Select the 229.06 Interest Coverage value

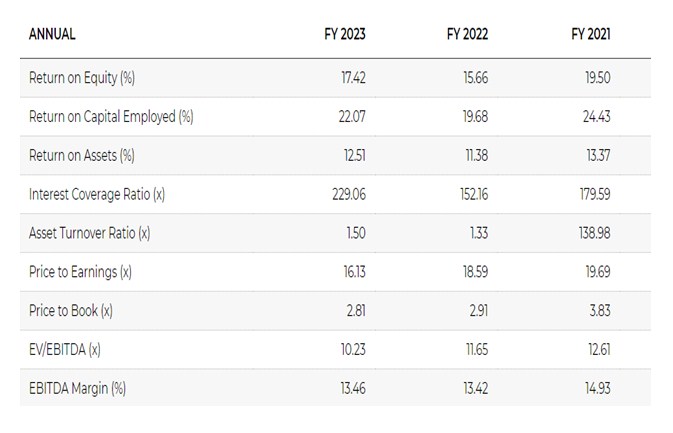(348, 194)
